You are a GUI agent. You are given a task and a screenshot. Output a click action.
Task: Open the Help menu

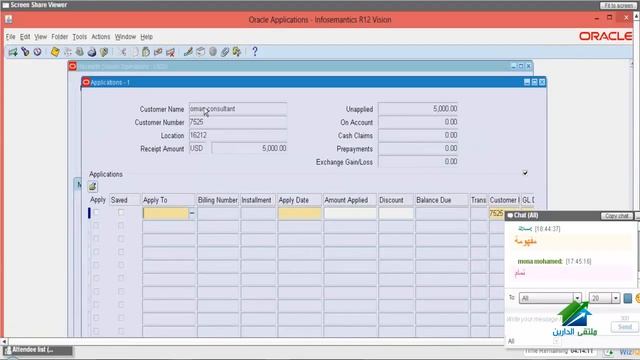point(147,37)
